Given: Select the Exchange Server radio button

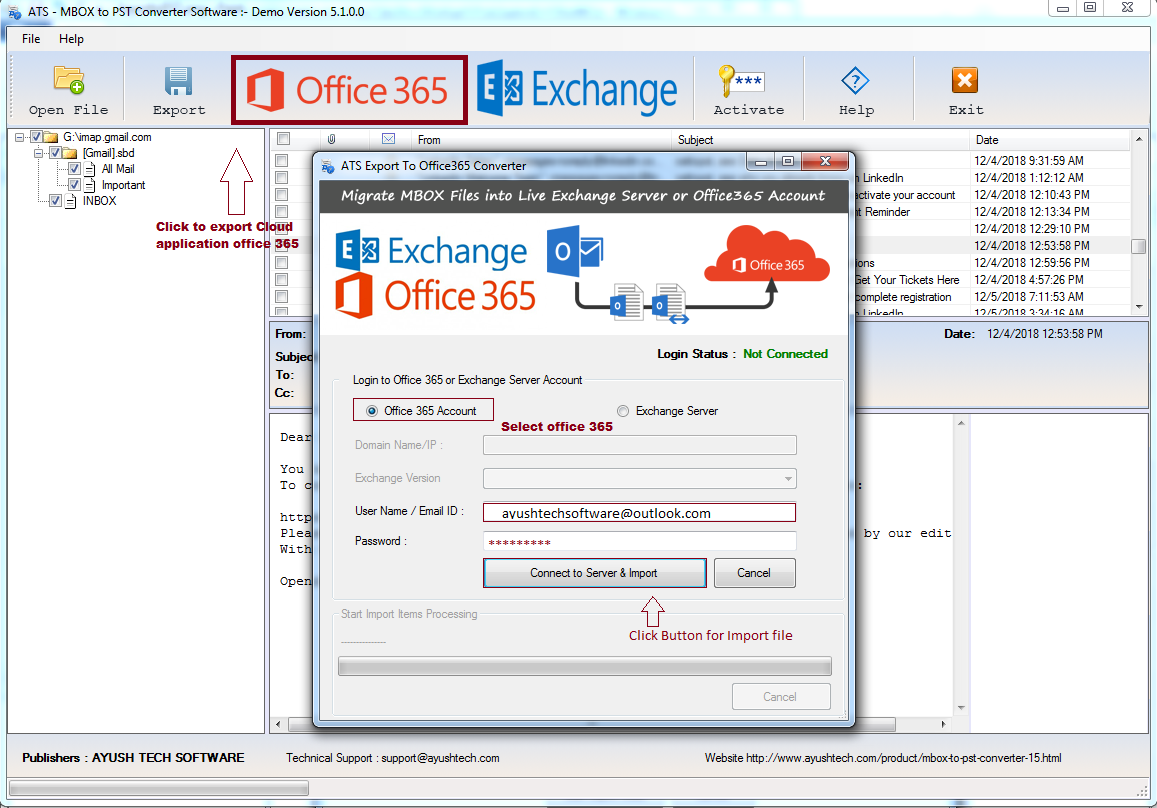Looking at the screenshot, I should tap(624, 411).
